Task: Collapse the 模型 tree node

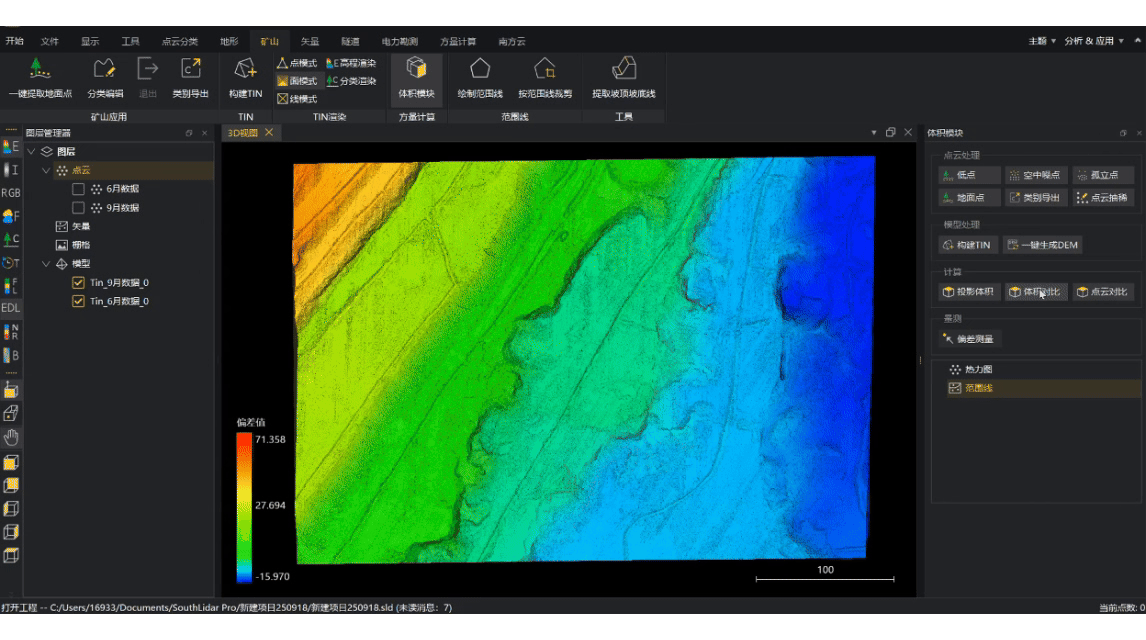Action: [x=46, y=264]
